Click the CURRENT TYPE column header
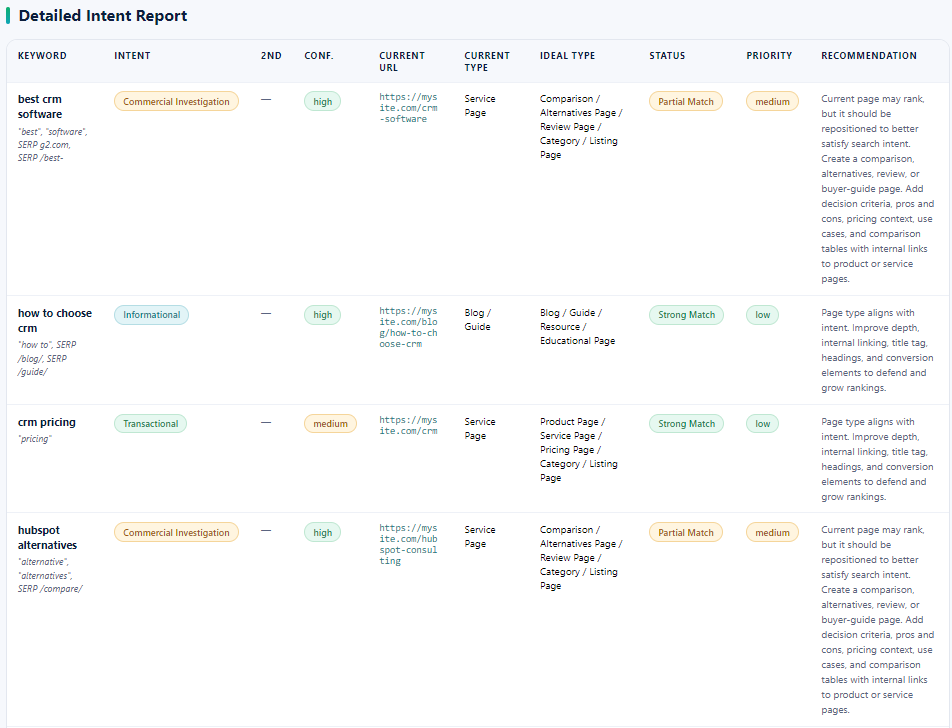952x728 pixels. click(x=487, y=62)
